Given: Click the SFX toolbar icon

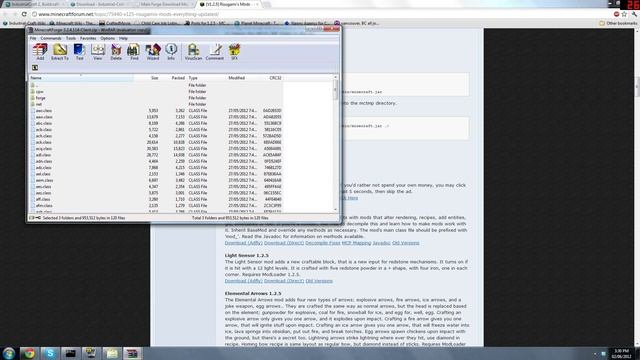Looking at the screenshot, I should 234,52.
